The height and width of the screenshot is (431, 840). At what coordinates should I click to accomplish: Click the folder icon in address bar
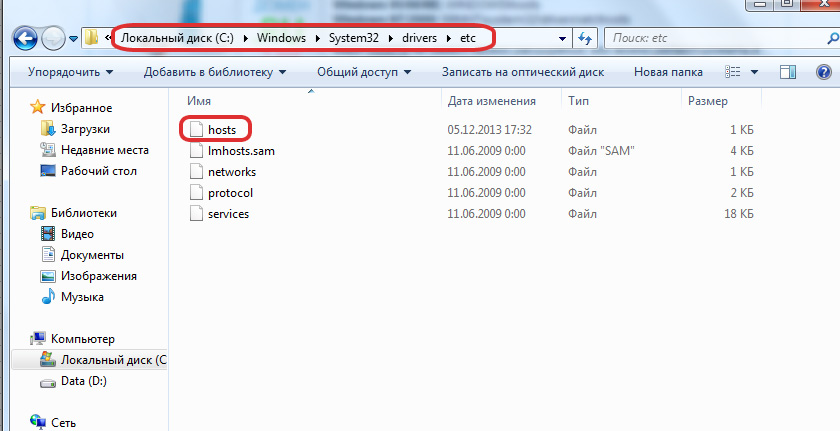click(92, 37)
